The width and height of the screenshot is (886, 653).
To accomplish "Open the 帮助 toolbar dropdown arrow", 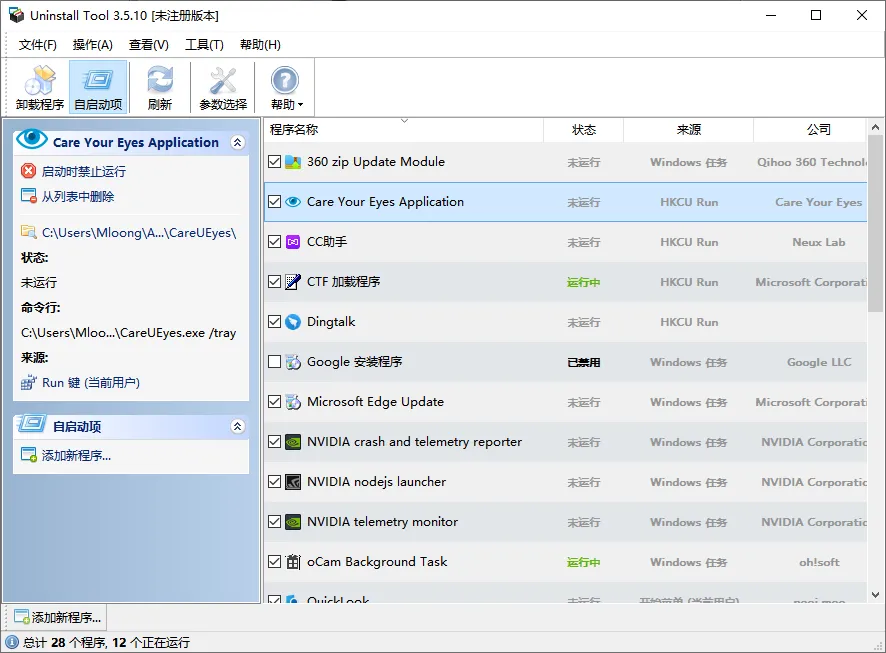I will pos(301,105).
